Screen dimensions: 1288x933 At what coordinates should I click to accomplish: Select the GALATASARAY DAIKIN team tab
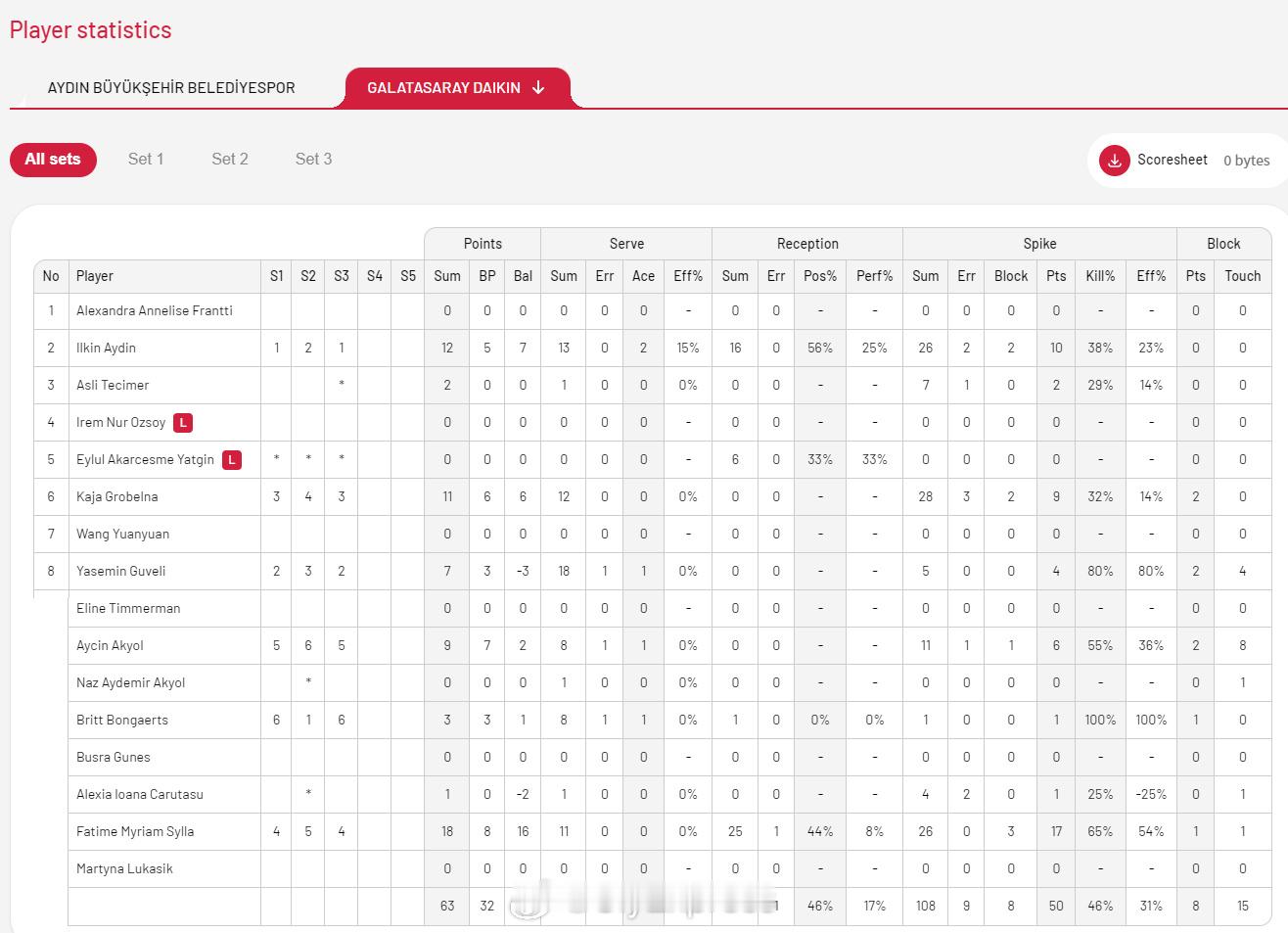[456, 87]
